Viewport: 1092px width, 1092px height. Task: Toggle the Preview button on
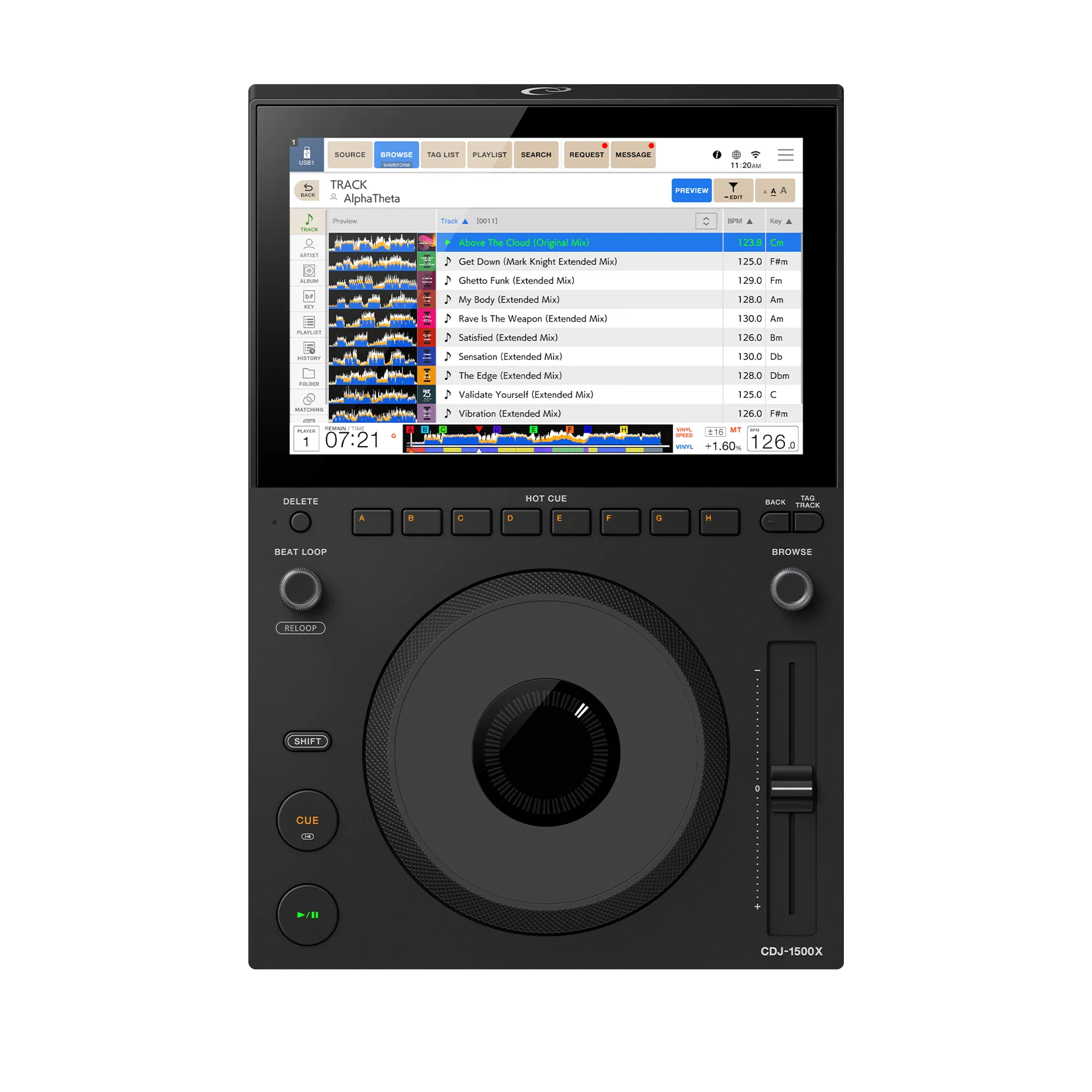[692, 191]
